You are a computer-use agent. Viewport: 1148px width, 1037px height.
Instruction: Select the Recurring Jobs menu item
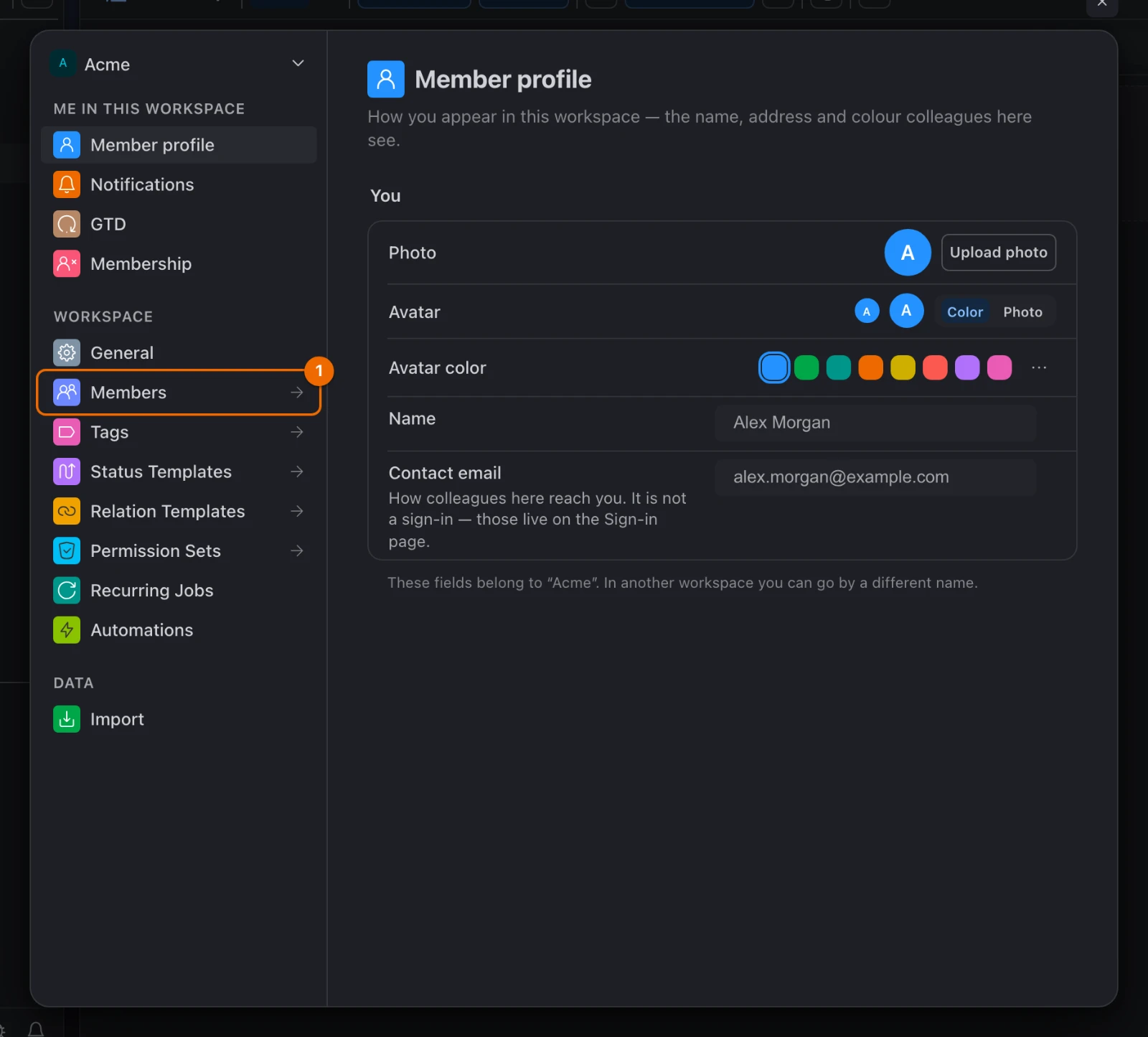(179, 590)
